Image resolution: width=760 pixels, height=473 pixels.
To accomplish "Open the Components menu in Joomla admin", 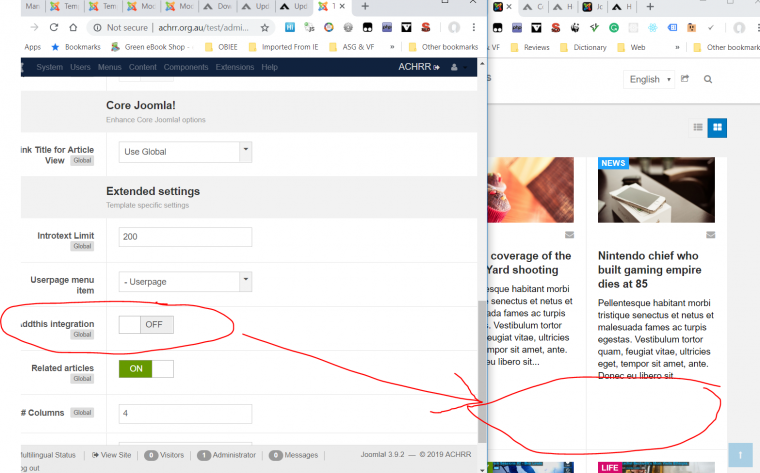I will click(186, 67).
